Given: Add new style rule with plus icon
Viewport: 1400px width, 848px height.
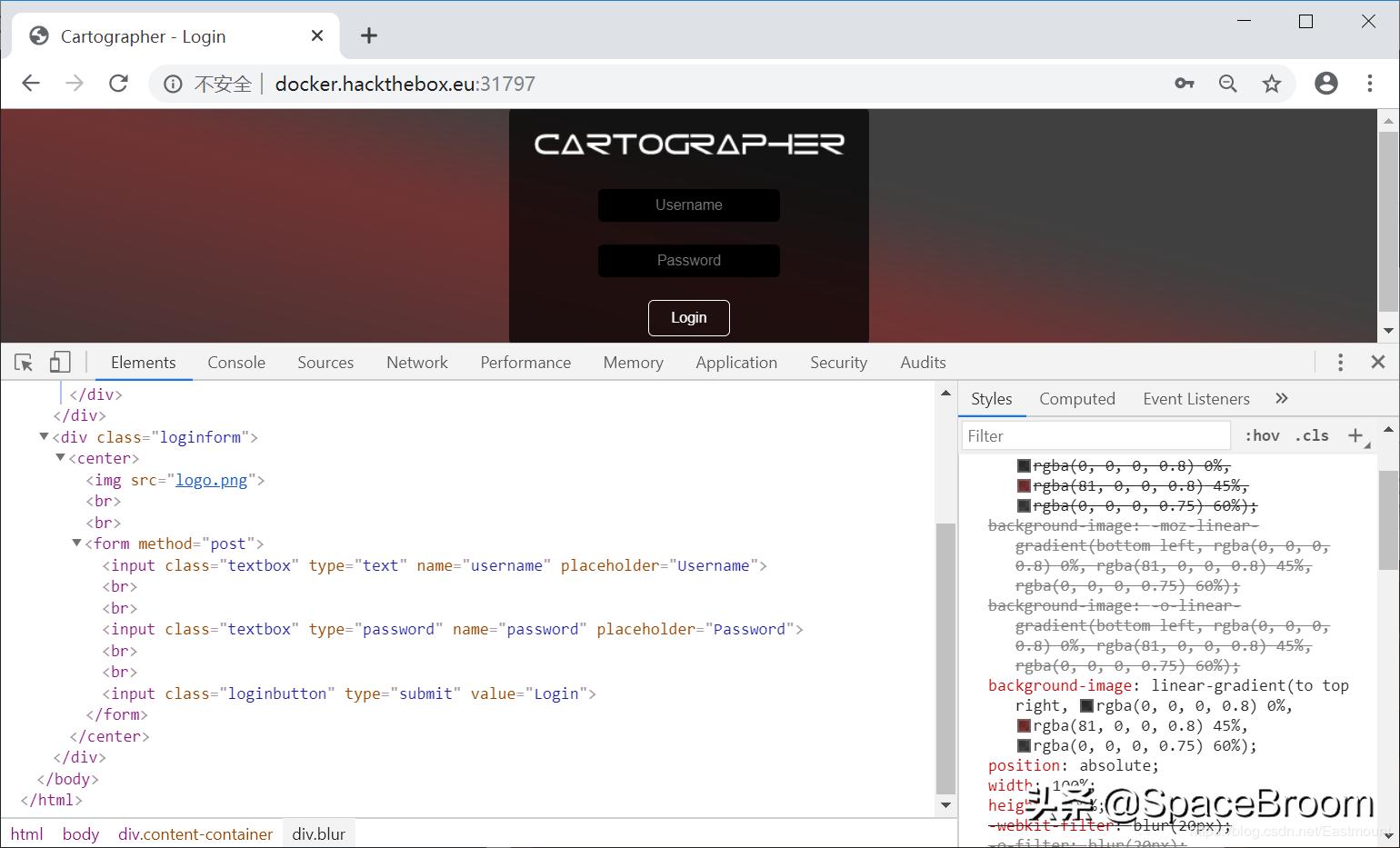Looking at the screenshot, I should tap(1355, 435).
